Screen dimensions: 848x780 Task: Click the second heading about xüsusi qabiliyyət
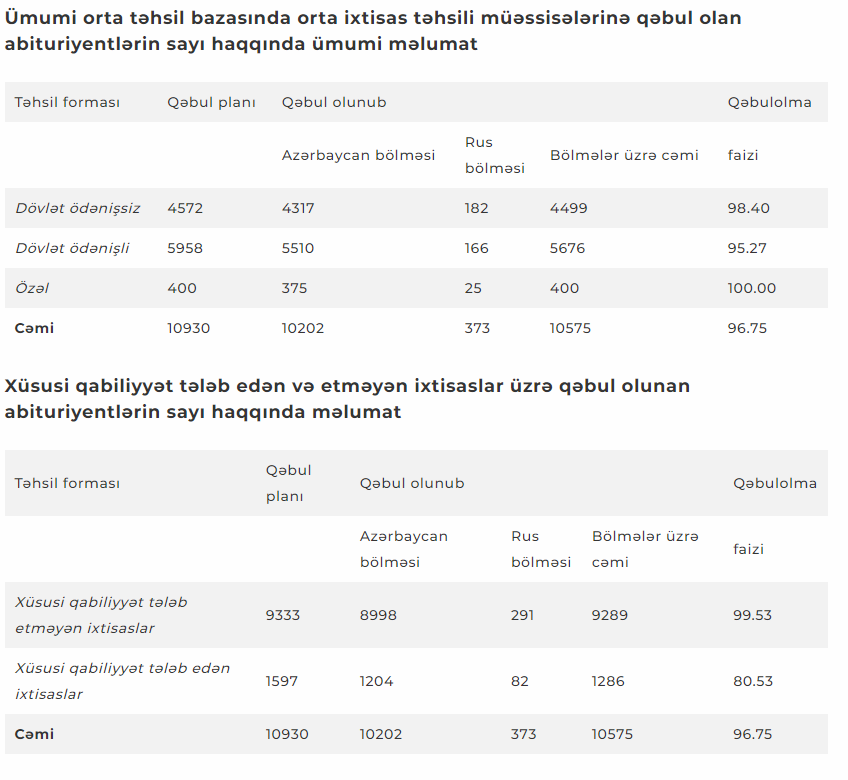coord(347,399)
